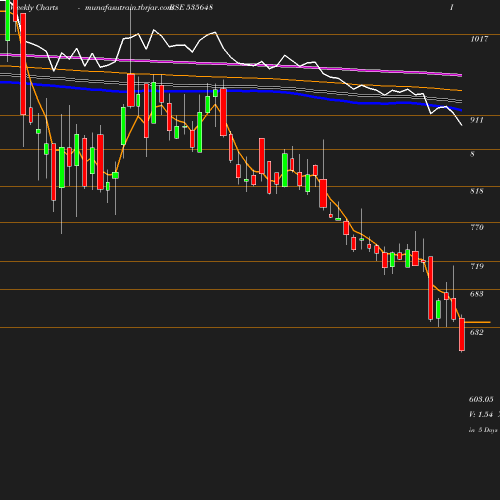
Task: Click the 603.05 closing price value
Action: (481, 399)
